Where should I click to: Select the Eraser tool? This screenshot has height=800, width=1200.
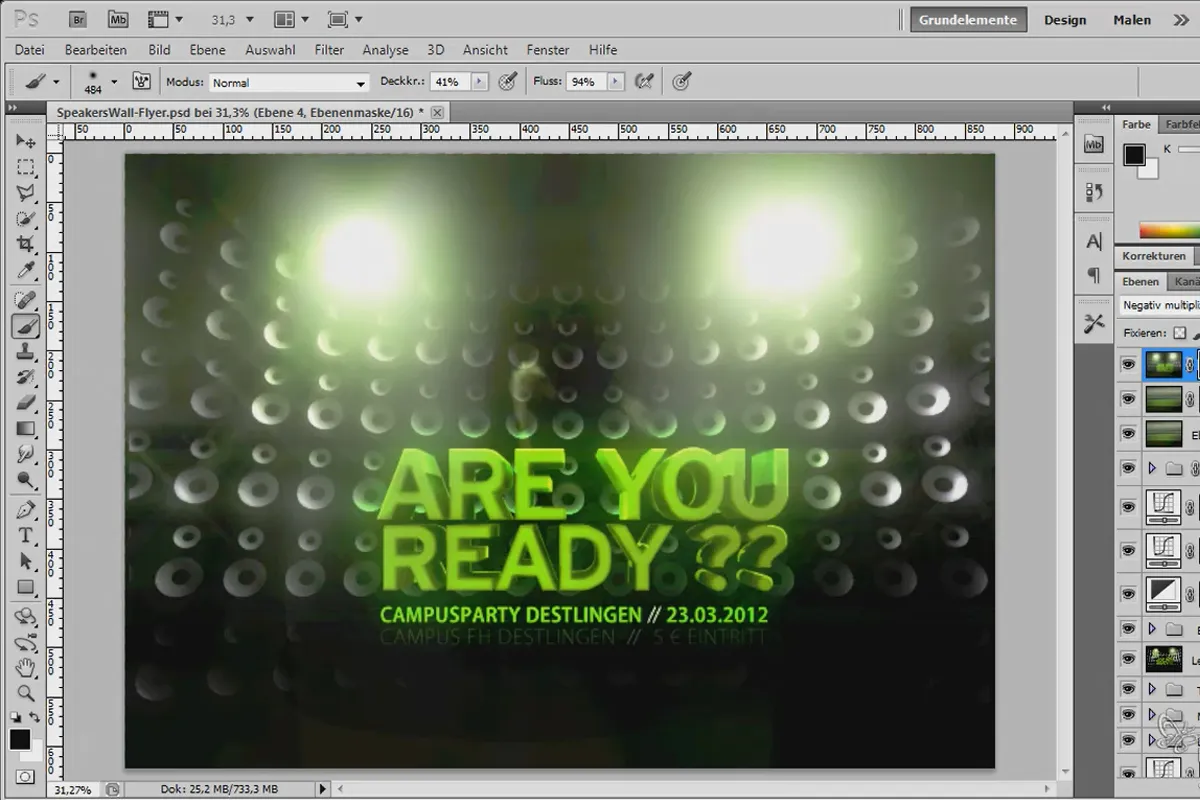tap(26, 403)
